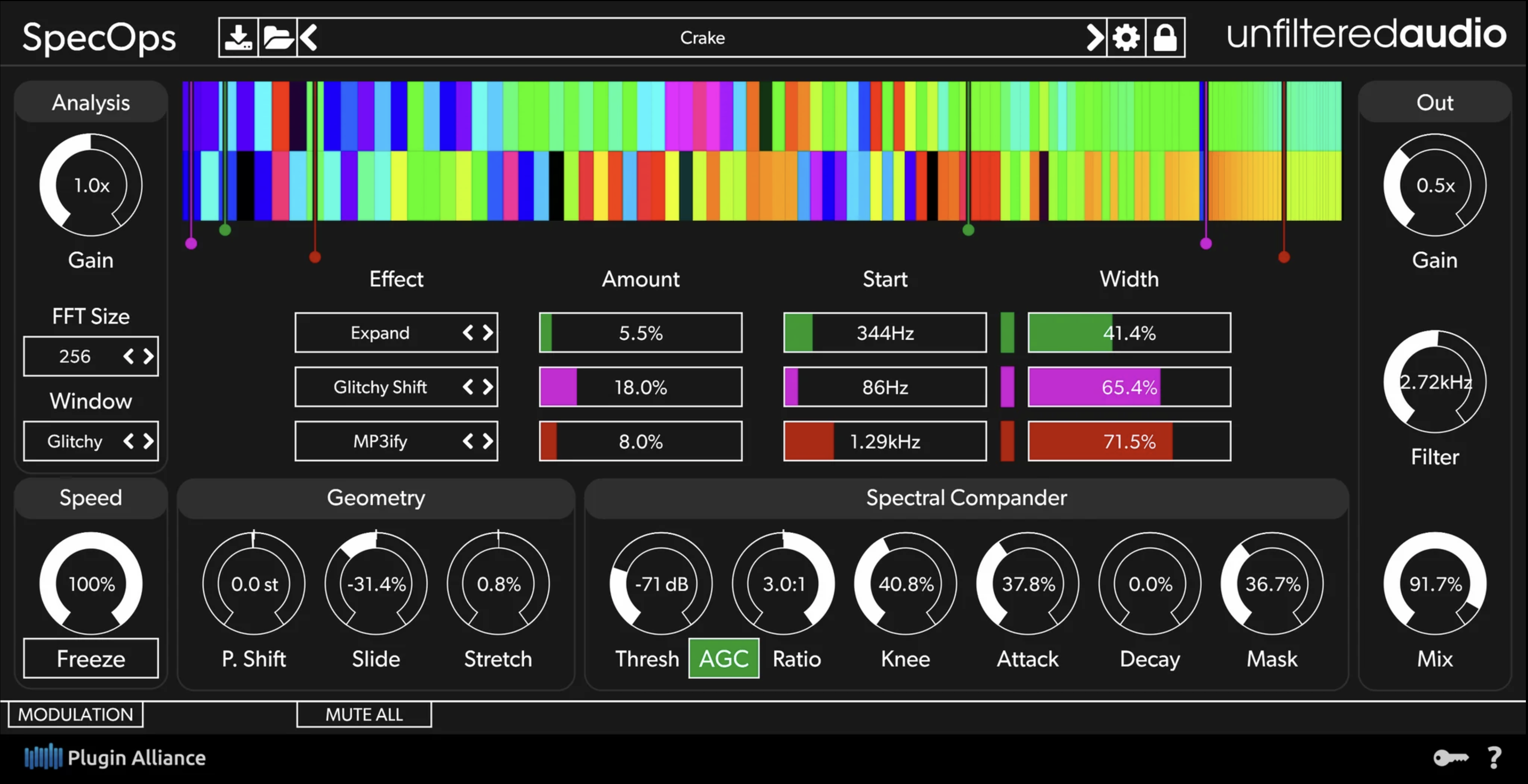Click the Plugin Alliance logo
Screen dimensions: 1528x784
[115, 757]
